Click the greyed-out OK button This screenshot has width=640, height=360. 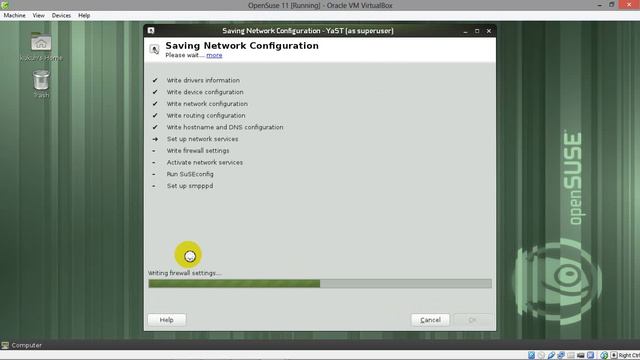[472, 320]
